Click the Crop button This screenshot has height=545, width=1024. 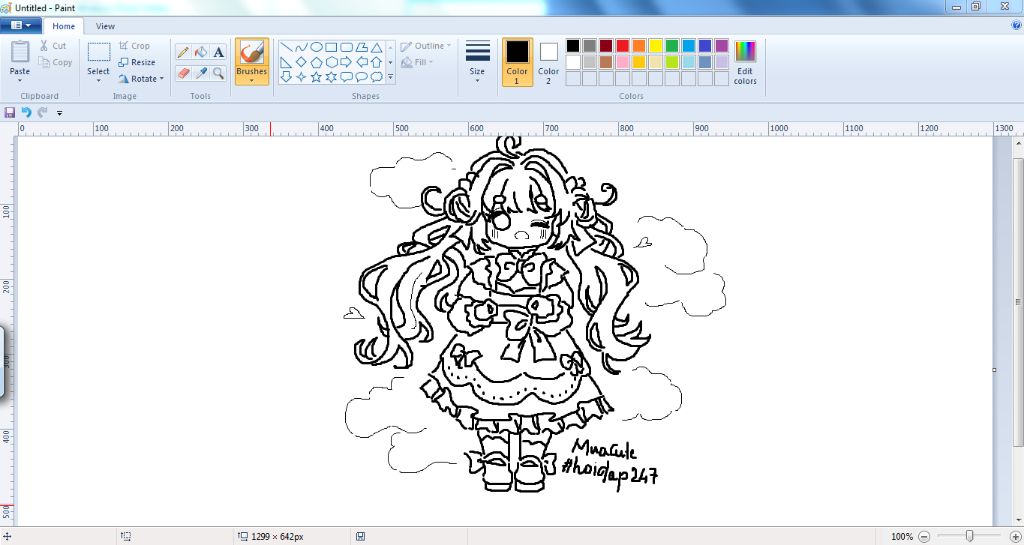click(135, 46)
